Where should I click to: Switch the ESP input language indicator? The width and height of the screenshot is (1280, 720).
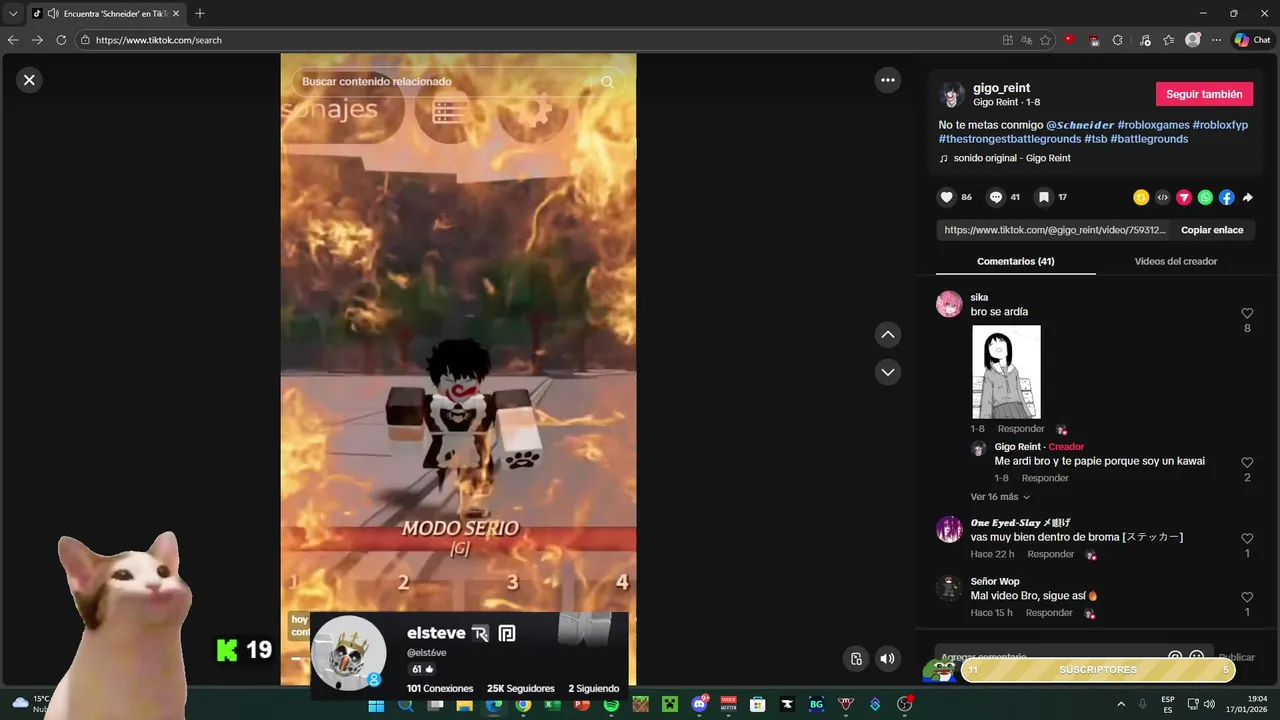[x=1168, y=704]
